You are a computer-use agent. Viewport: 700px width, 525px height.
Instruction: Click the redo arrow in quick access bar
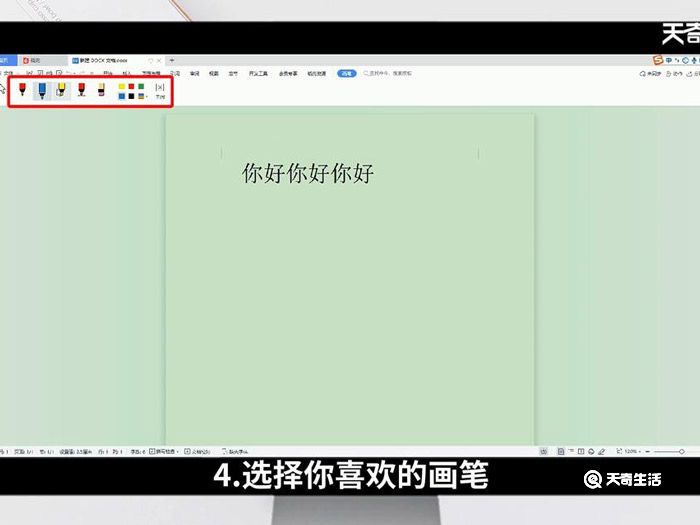[x=82, y=73]
